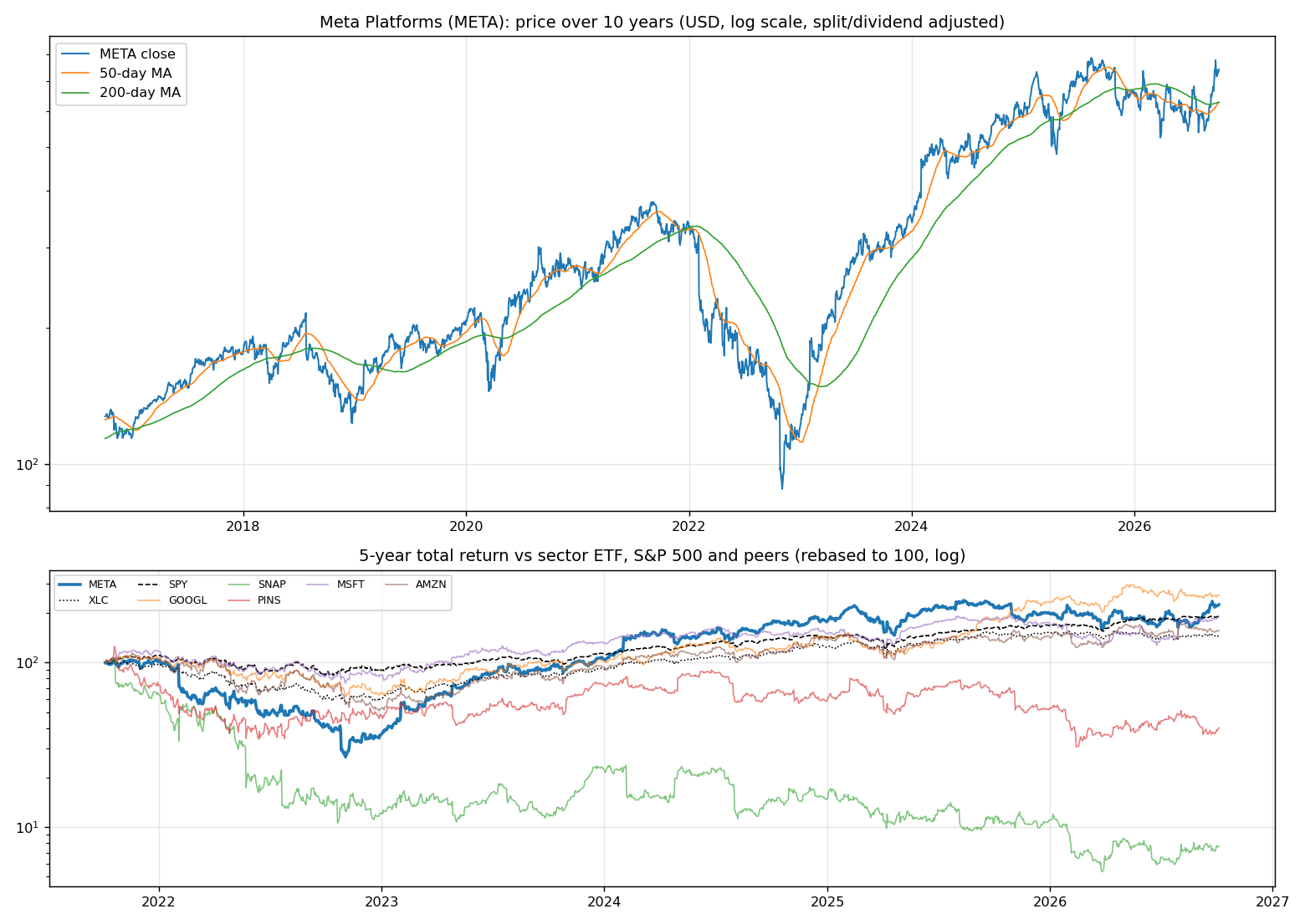
Task: Click the 2018 x-axis label on top chart
Action: (243, 526)
